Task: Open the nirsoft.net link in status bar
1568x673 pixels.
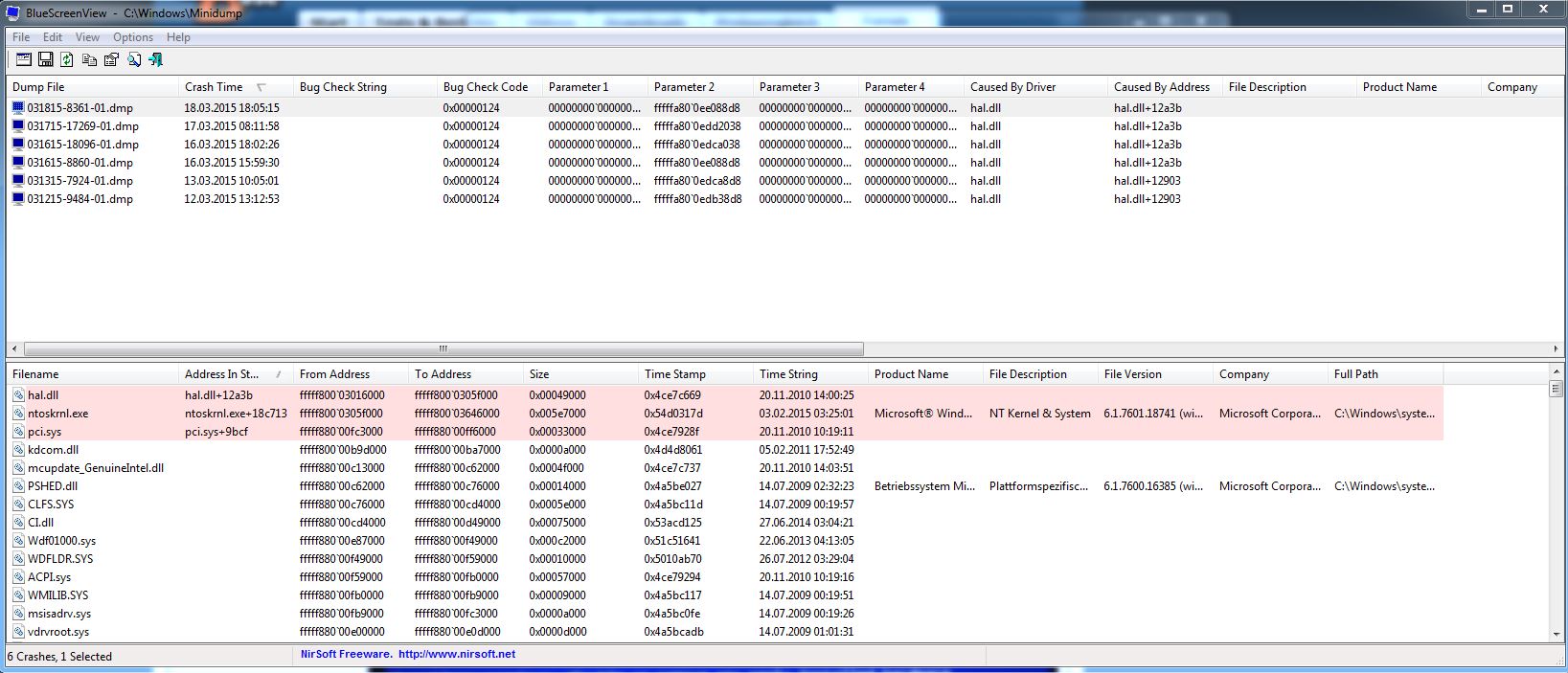Action: click(457, 655)
